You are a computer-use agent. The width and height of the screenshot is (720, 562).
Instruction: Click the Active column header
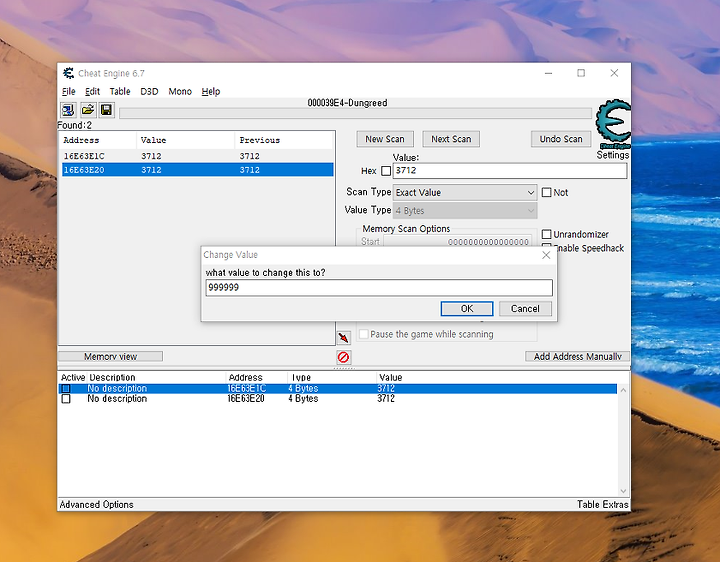(x=73, y=377)
